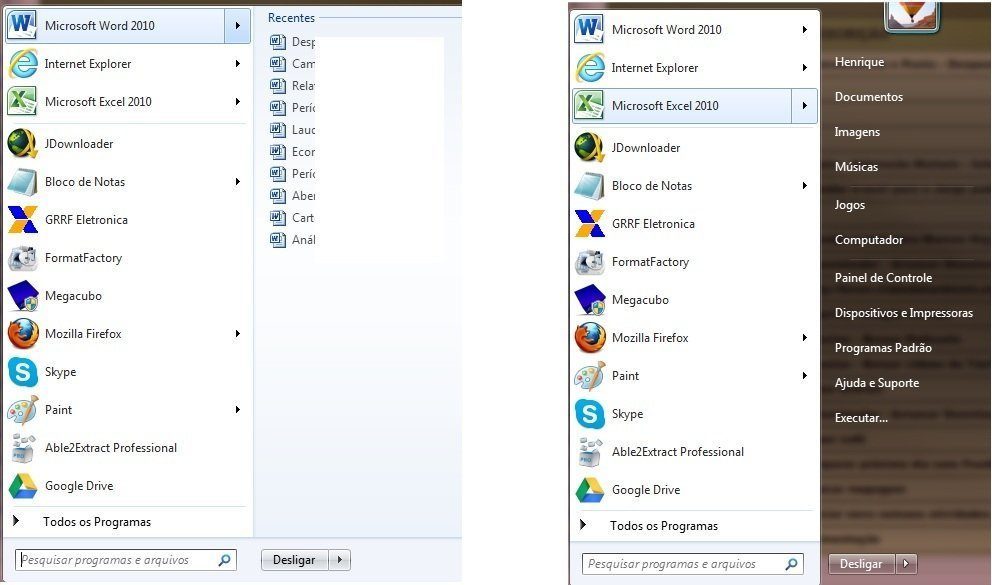Open Ajuda e Suporte
The width and height of the screenshot is (992, 585).
click(x=877, y=383)
